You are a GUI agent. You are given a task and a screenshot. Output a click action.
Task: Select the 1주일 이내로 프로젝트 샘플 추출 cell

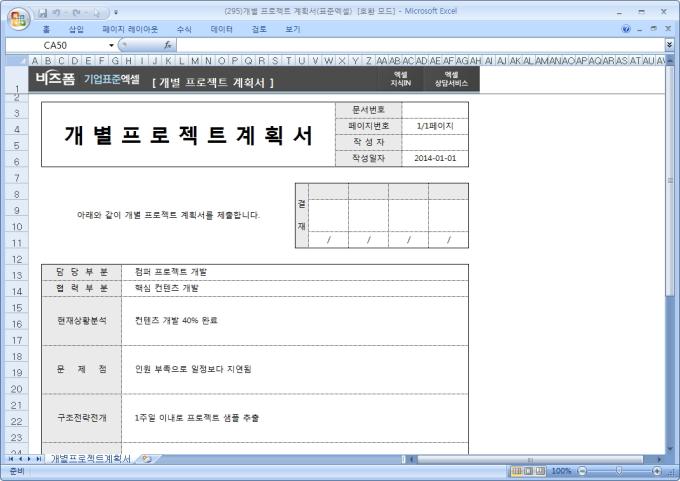[x=295, y=418]
